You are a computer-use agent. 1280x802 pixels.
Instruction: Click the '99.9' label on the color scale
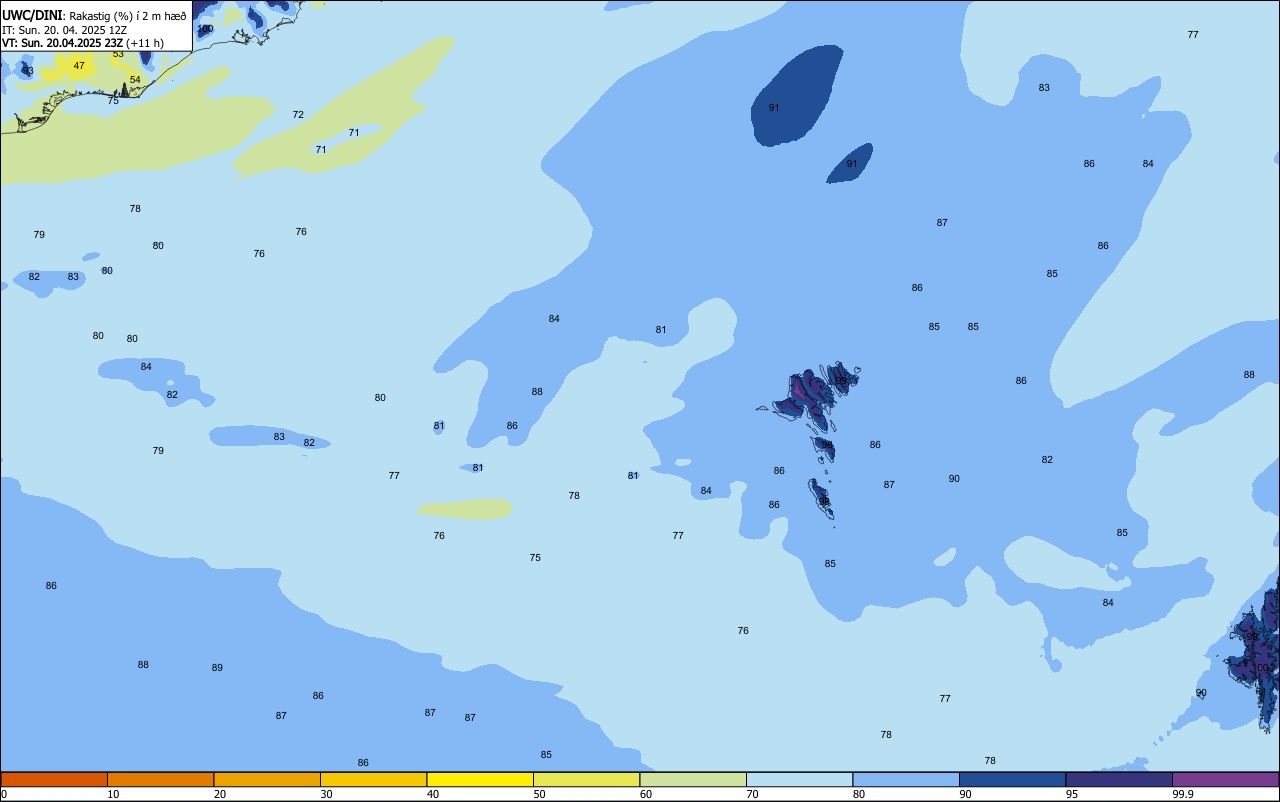pyautogui.click(x=1183, y=794)
